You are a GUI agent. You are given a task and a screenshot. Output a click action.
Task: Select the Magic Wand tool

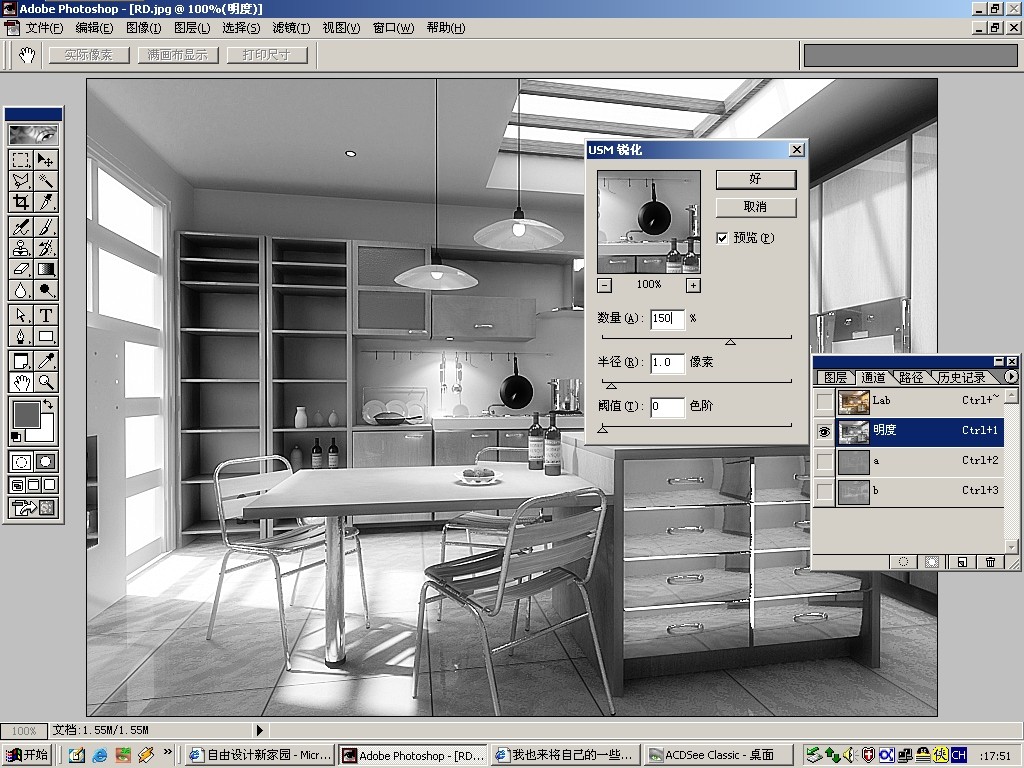[x=46, y=181]
